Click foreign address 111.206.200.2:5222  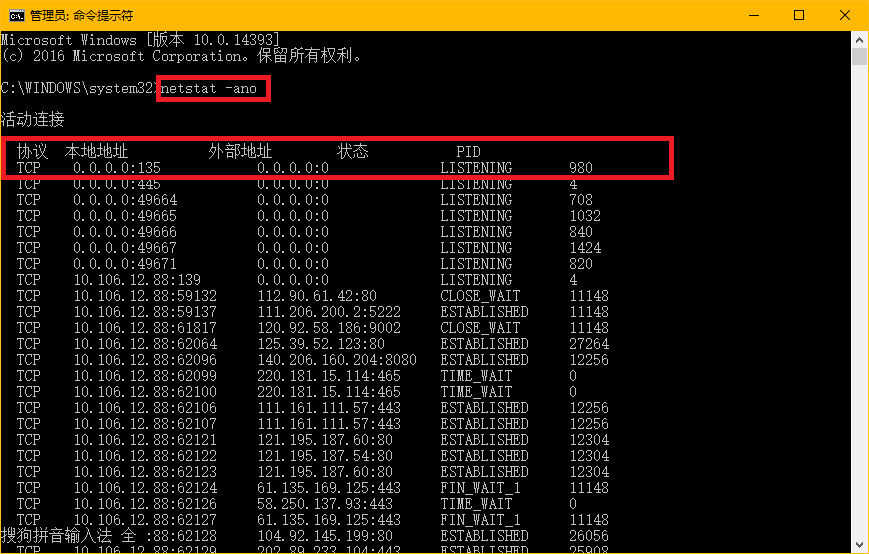click(x=329, y=312)
